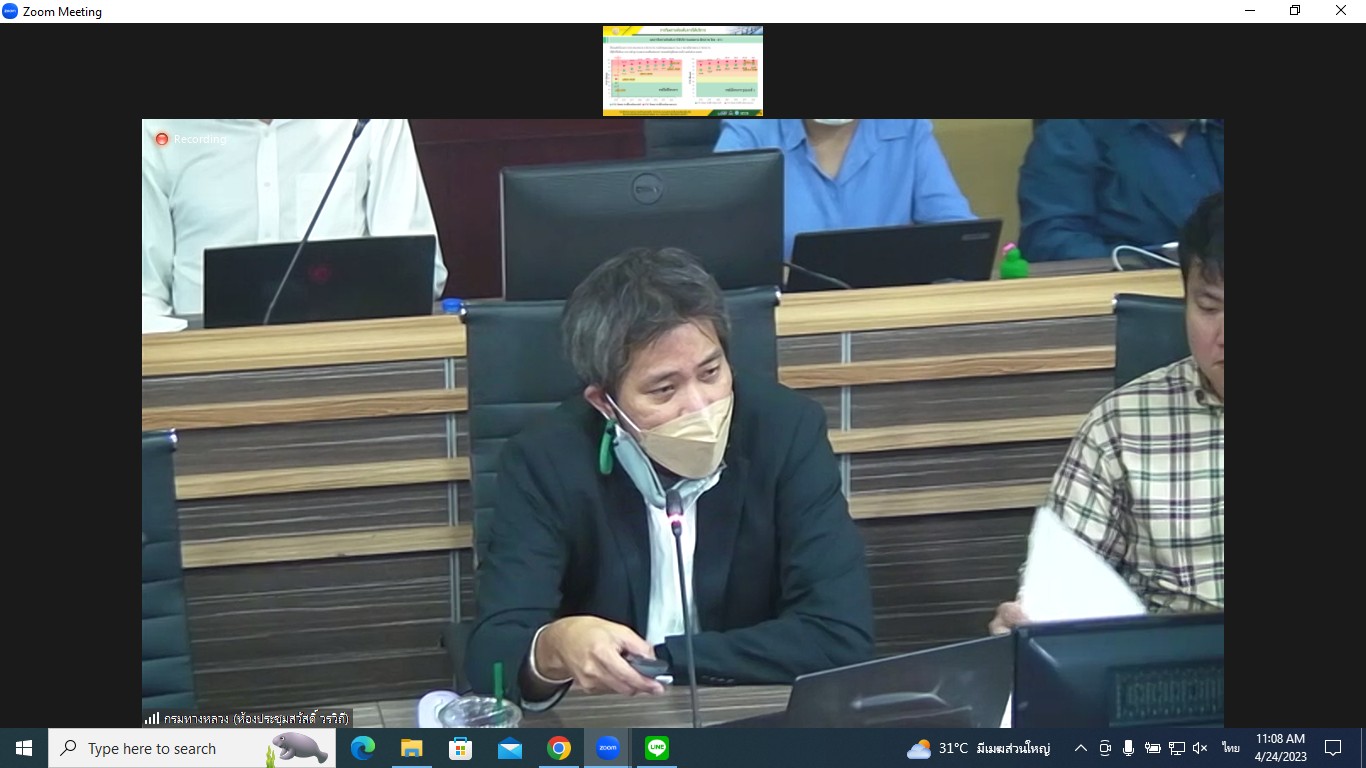
Task: Click the Type here to search box
Action: click(x=160, y=748)
